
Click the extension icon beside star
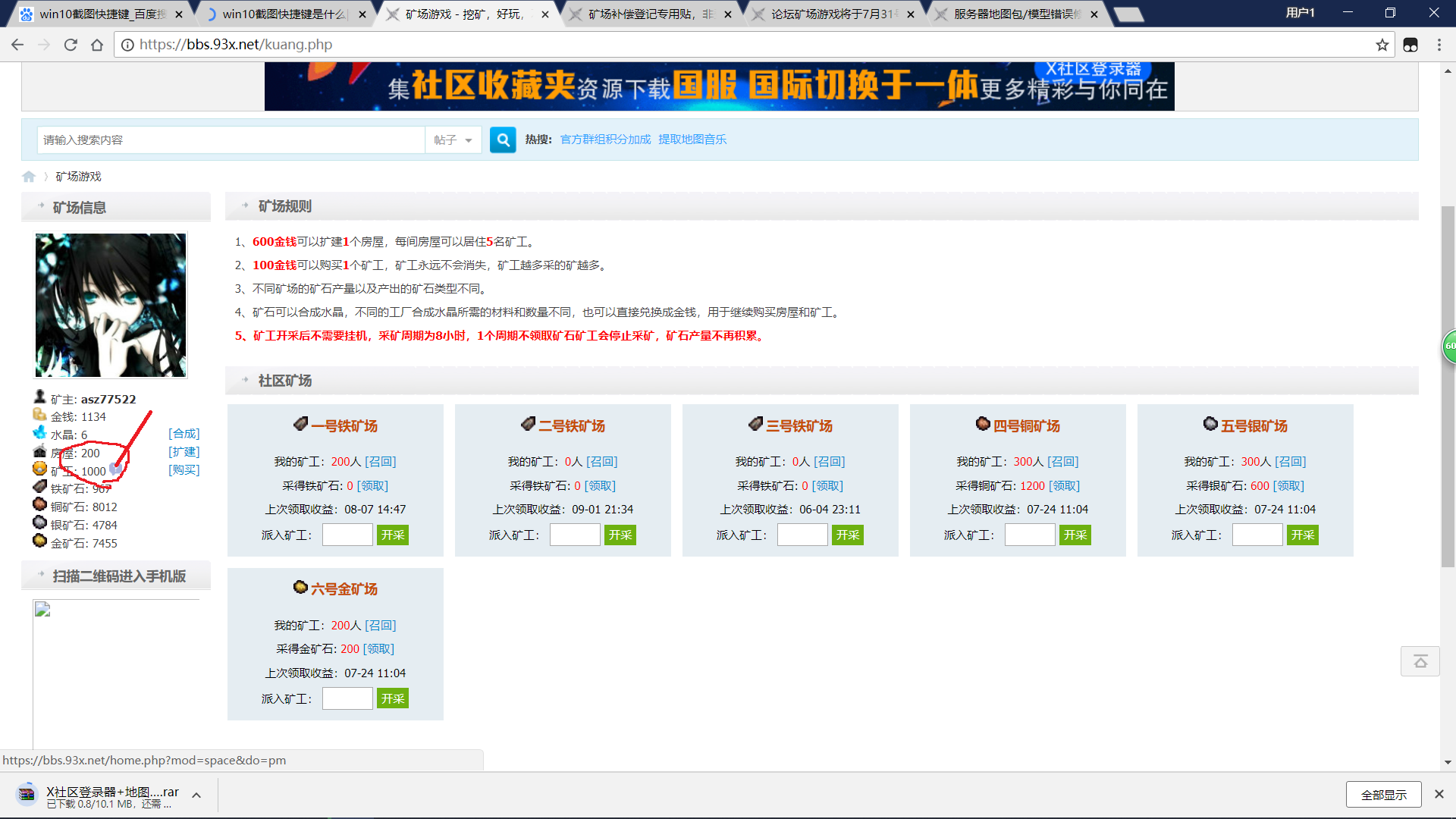[x=1410, y=45]
